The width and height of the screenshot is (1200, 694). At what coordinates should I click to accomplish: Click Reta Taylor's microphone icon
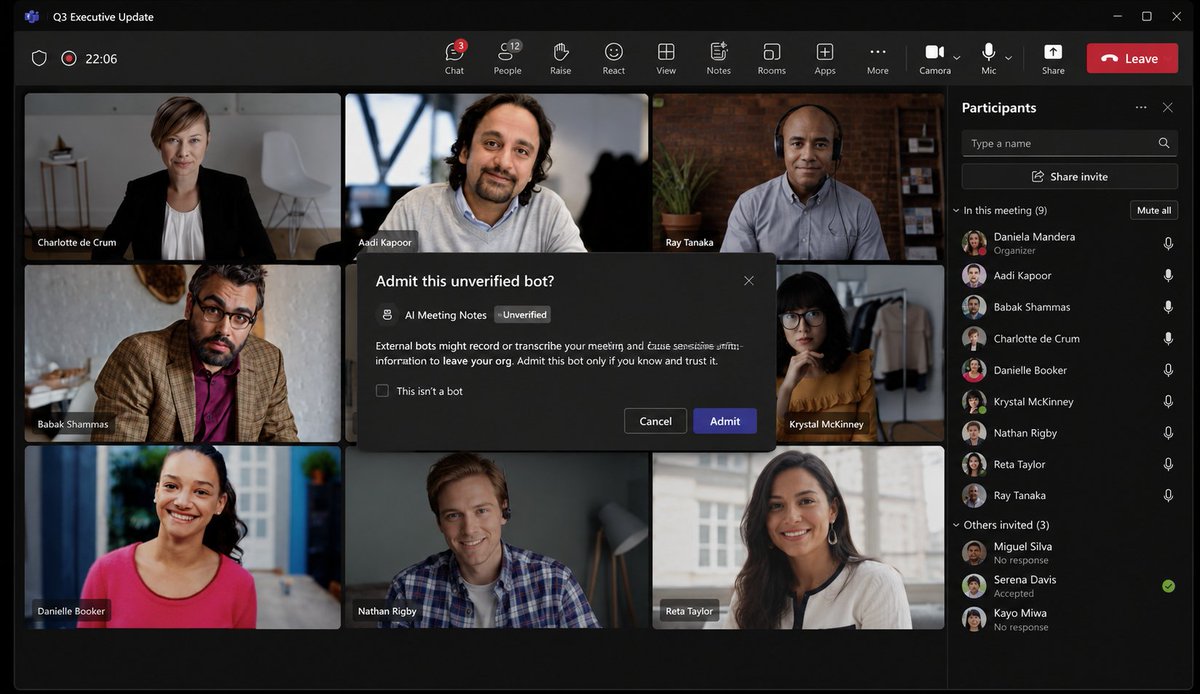tap(1168, 464)
